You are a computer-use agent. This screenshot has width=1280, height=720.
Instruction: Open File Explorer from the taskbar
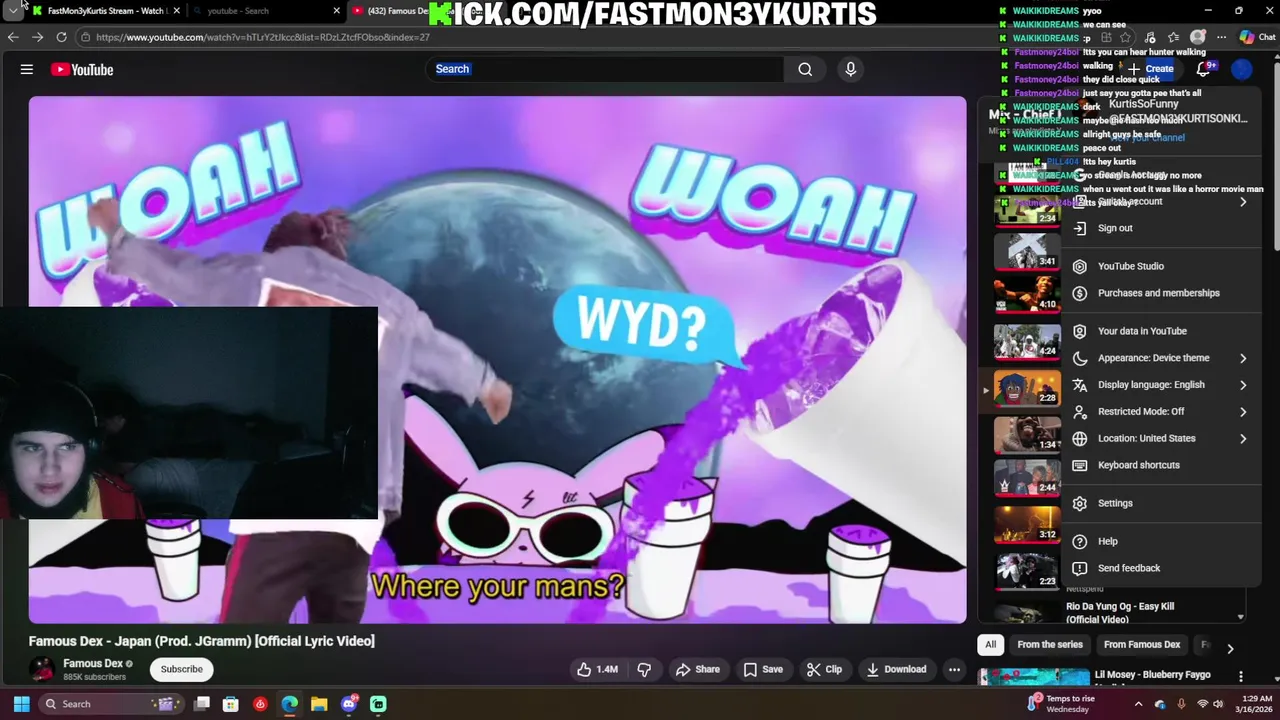319,704
